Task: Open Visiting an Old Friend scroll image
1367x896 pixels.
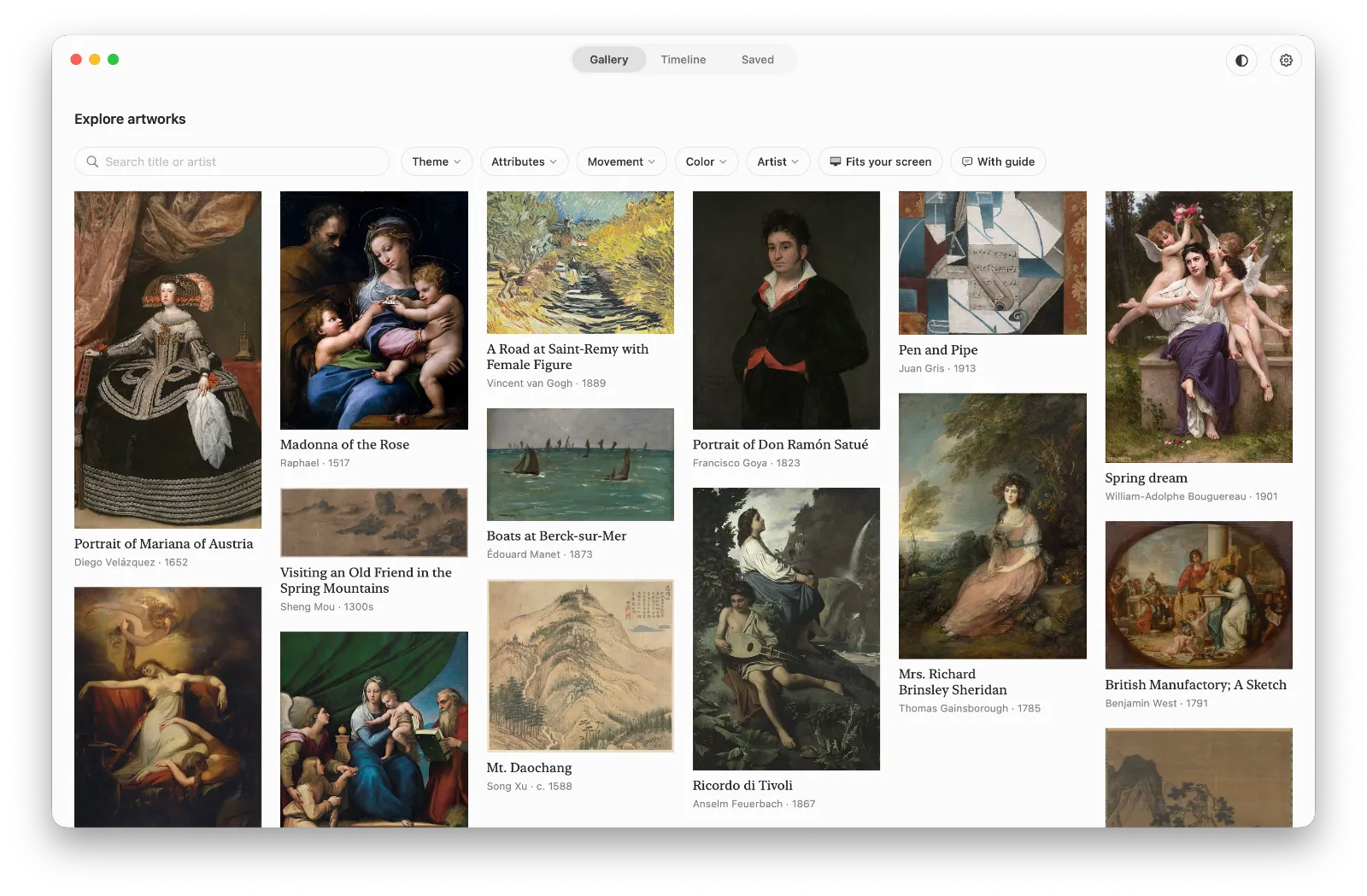Action: 374,523
